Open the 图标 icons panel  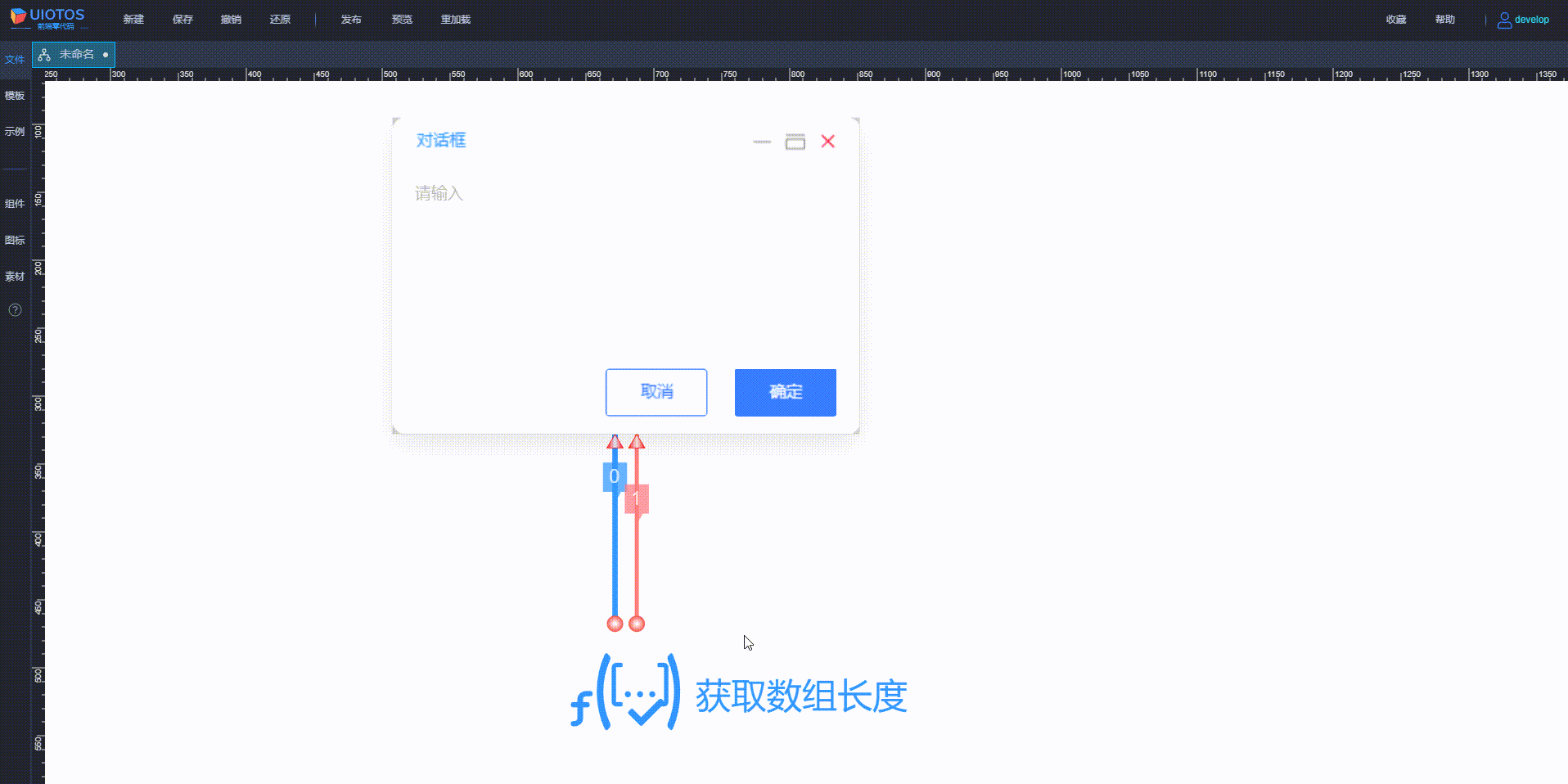(14, 240)
